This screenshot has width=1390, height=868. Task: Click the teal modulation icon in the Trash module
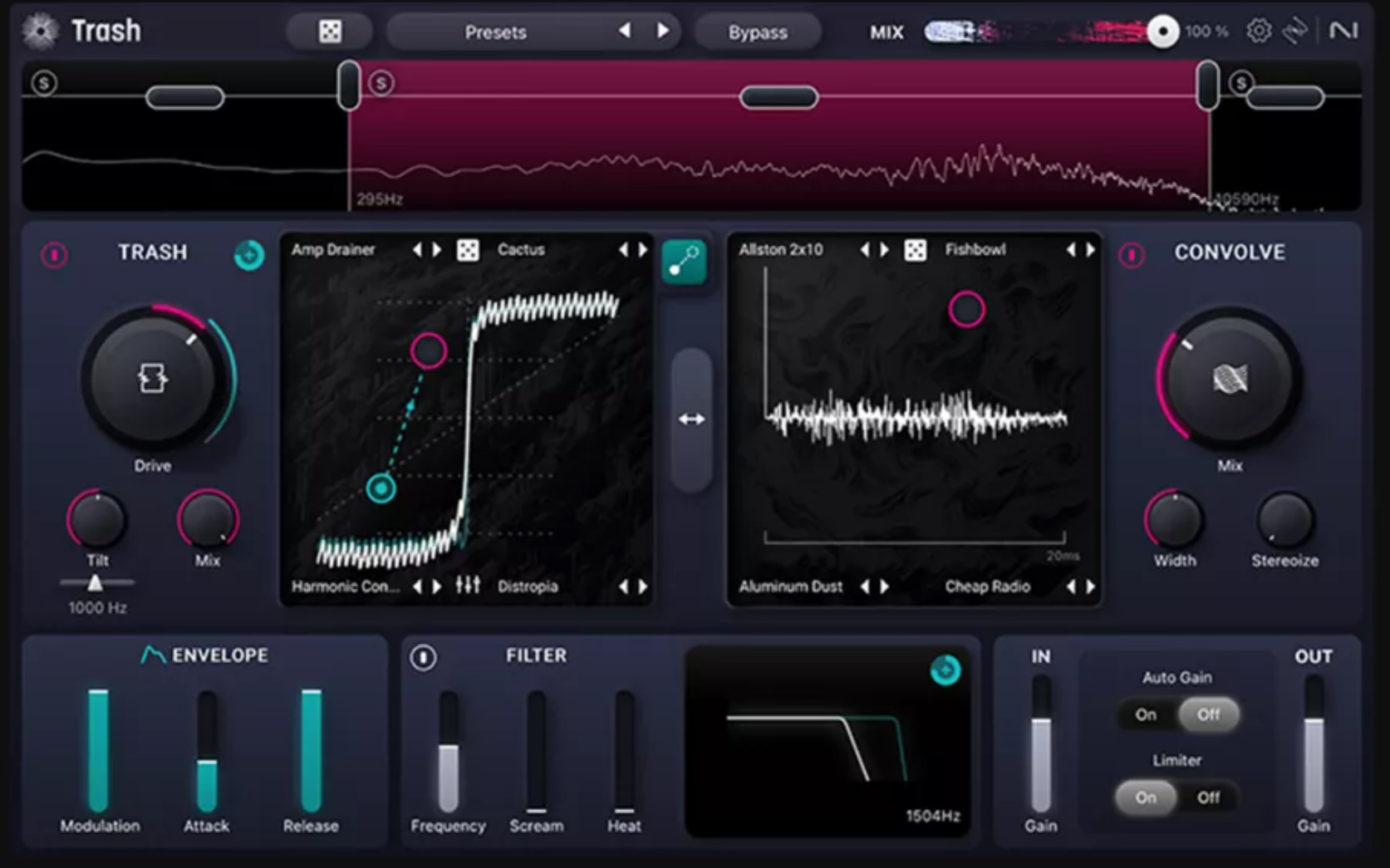tap(248, 255)
